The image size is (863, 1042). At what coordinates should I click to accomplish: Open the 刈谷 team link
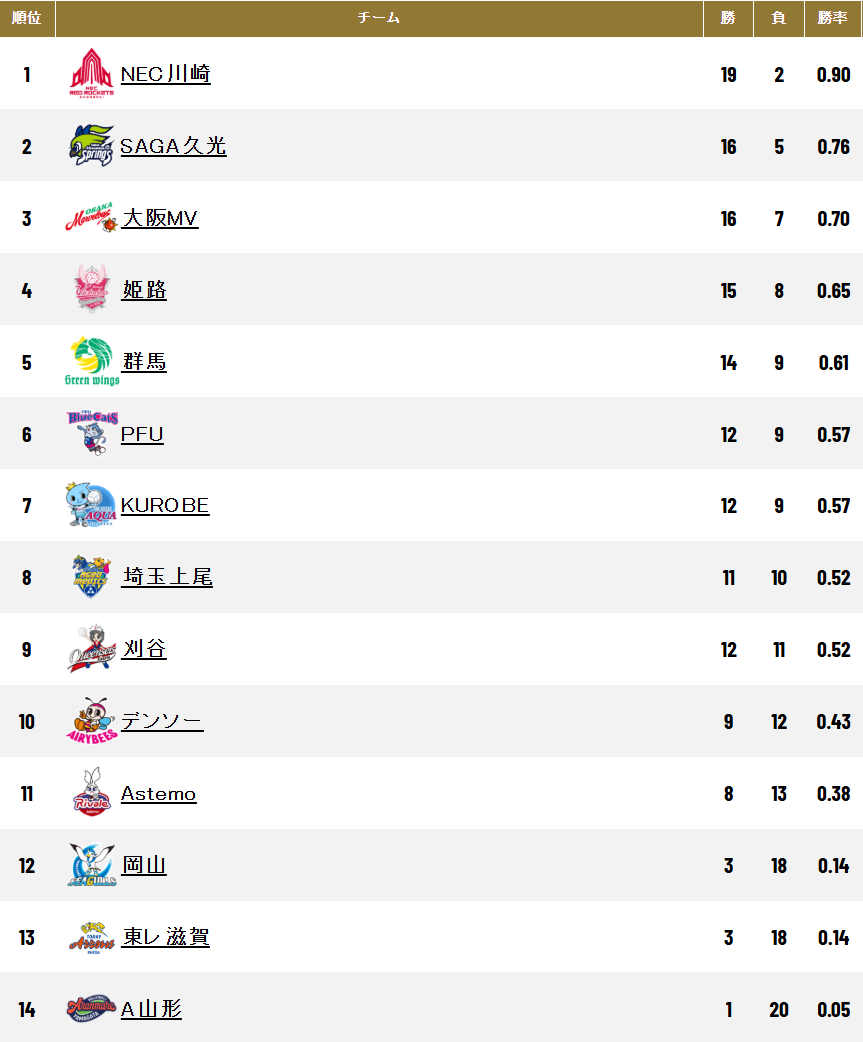point(144,649)
